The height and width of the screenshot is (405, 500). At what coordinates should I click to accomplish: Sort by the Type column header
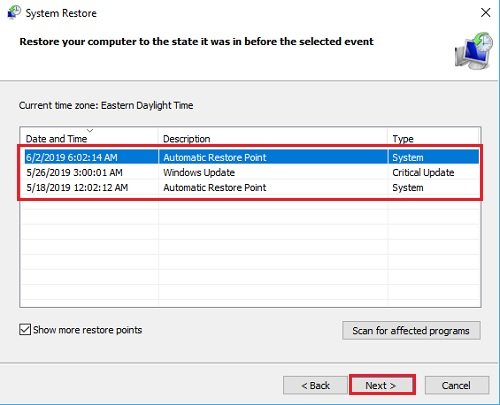(x=403, y=139)
